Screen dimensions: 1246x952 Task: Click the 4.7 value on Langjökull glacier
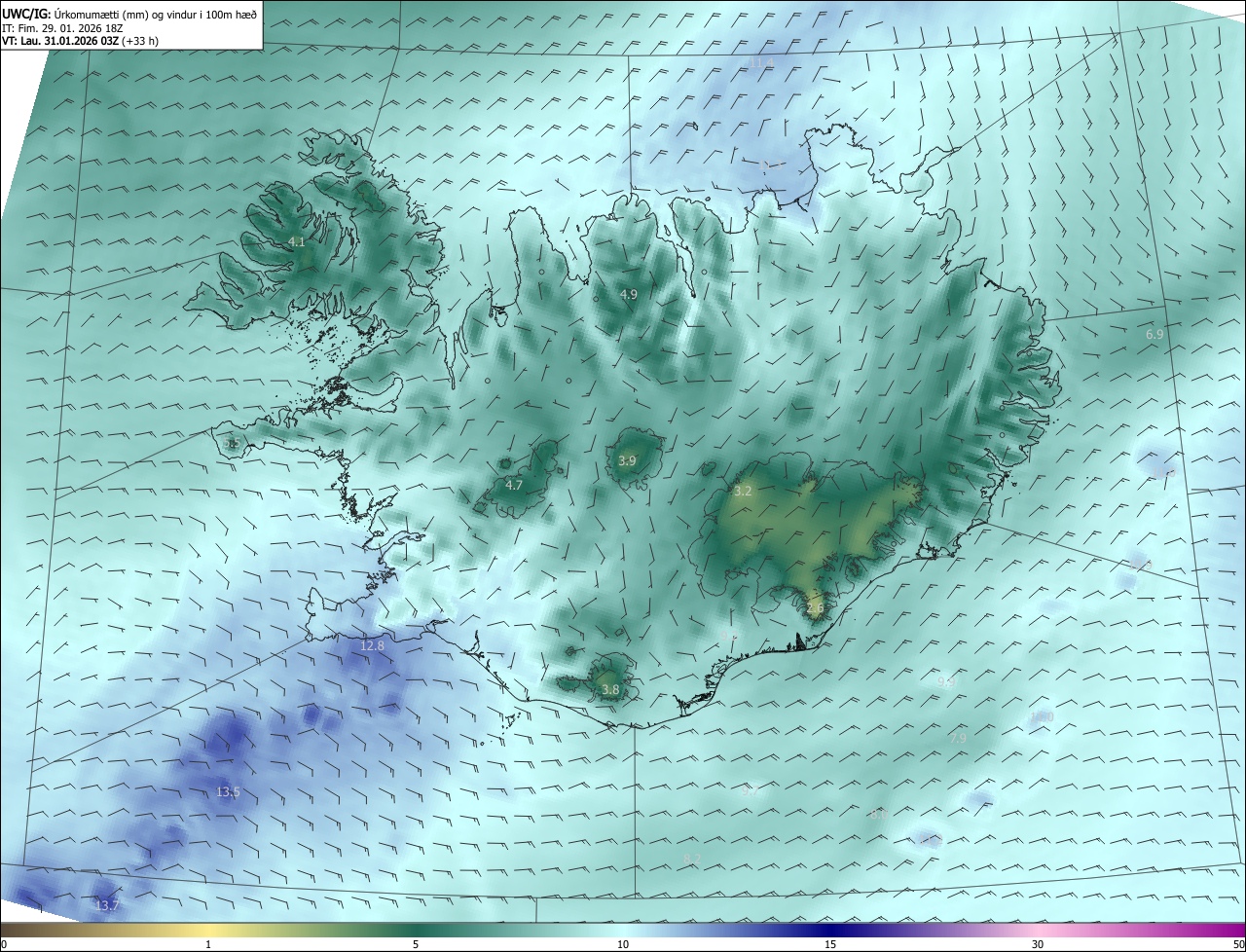pyautogui.click(x=514, y=485)
